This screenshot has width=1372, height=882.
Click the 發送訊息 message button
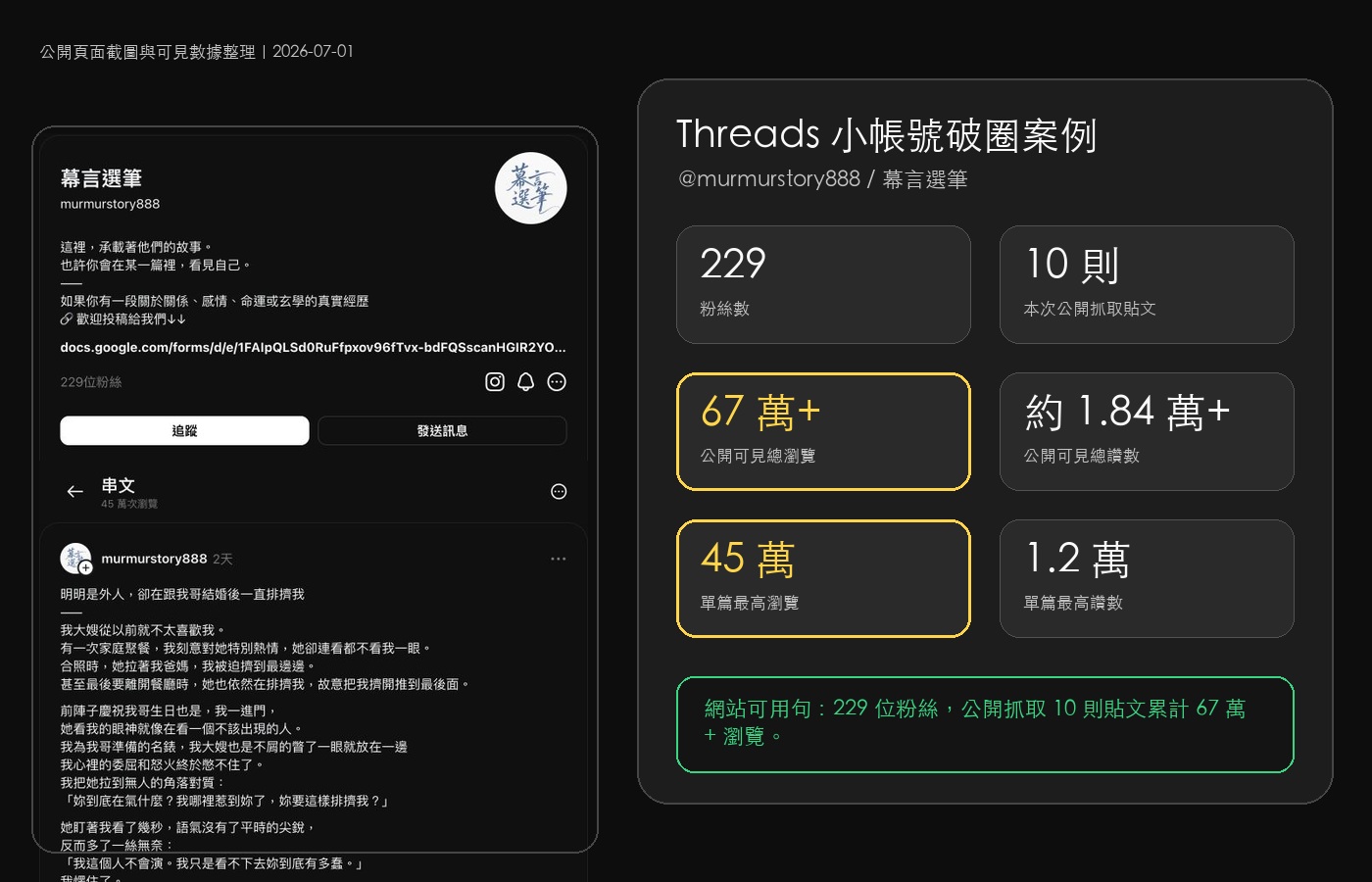point(442,430)
